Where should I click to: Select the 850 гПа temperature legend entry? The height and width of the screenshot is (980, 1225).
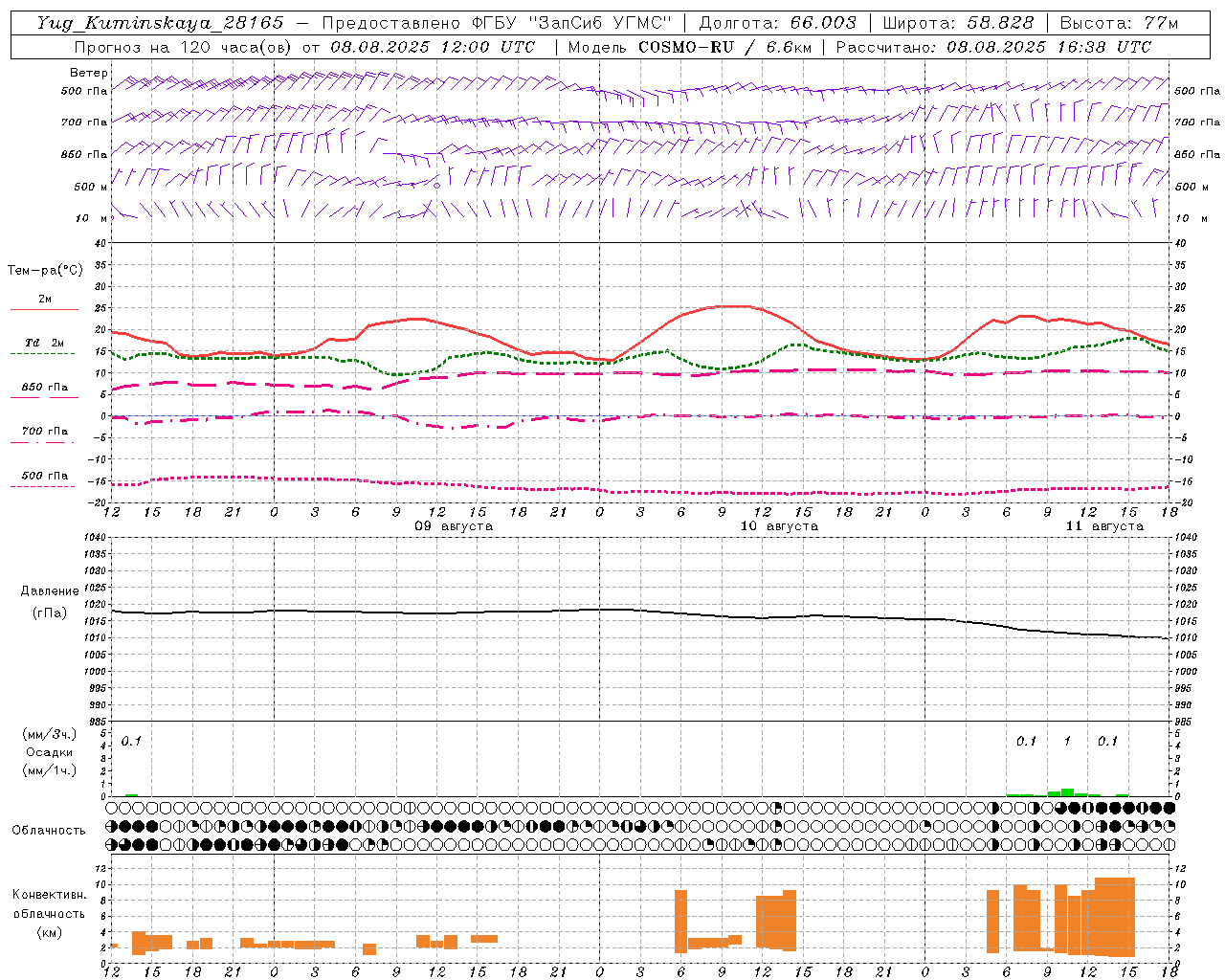(44, 388)
